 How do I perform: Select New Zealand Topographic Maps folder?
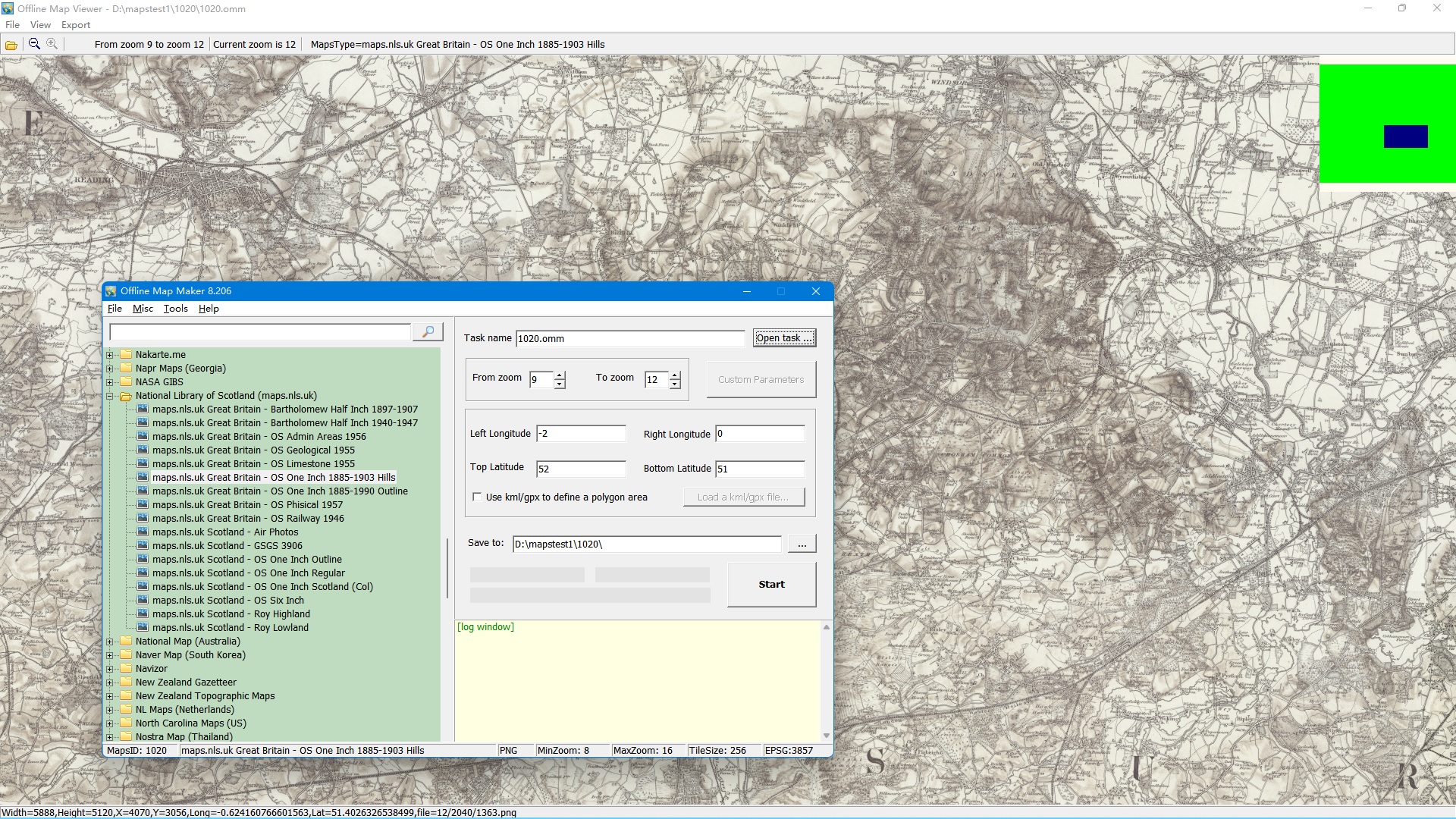pos(205,695)
